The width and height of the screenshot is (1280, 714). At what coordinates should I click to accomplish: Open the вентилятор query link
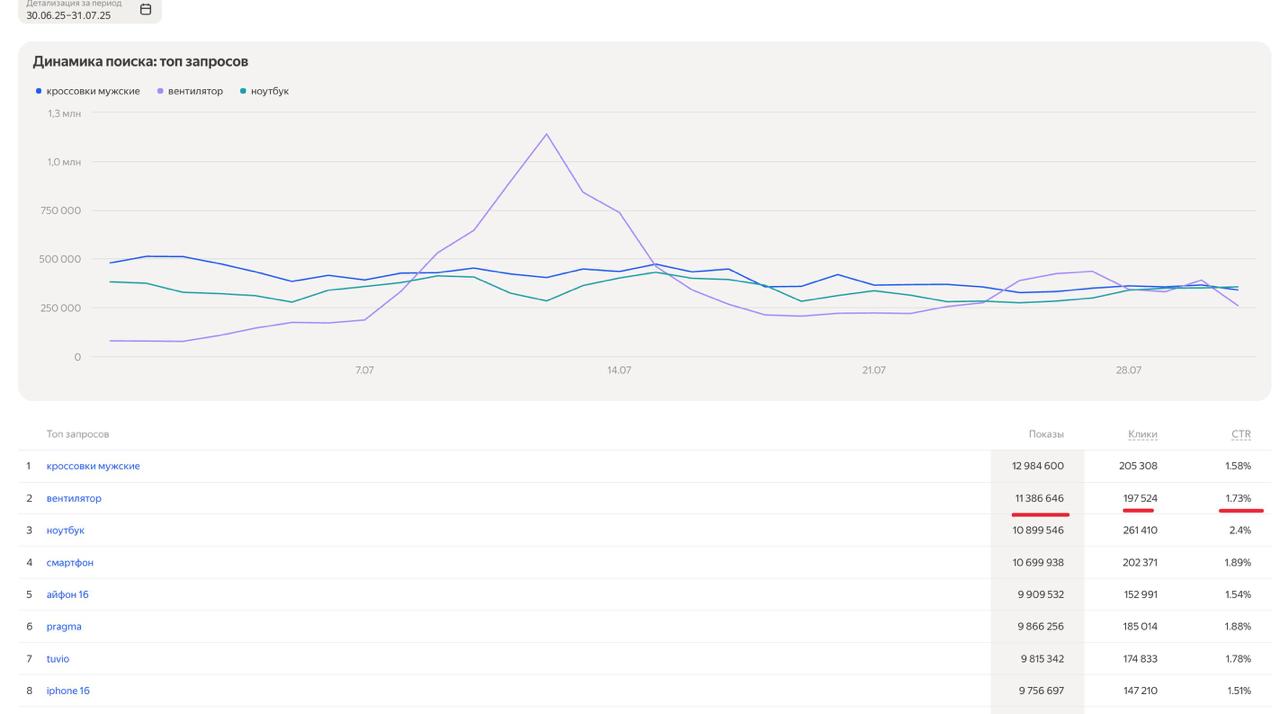click(x=74, y=498)
